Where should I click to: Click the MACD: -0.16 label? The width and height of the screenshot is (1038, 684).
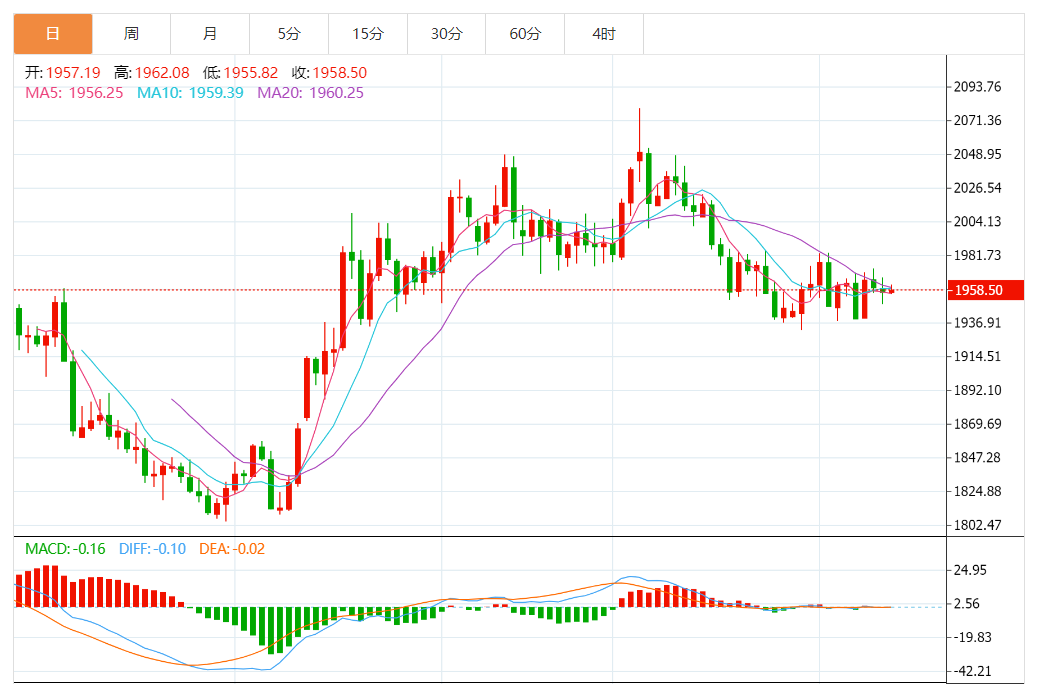click(x=65, y=549)
